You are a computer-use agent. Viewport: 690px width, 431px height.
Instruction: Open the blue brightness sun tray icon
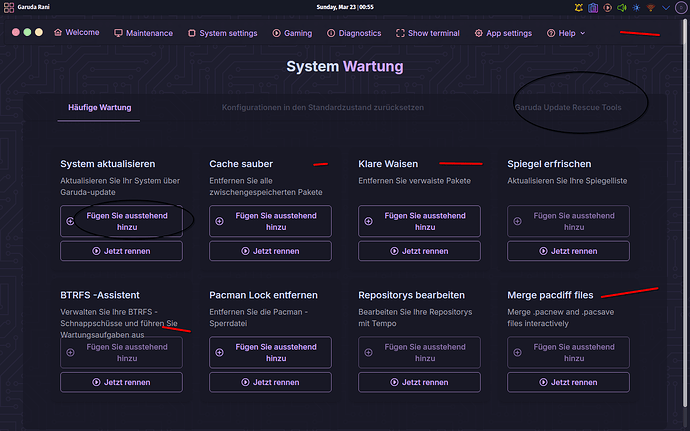[x=636, y=7]
